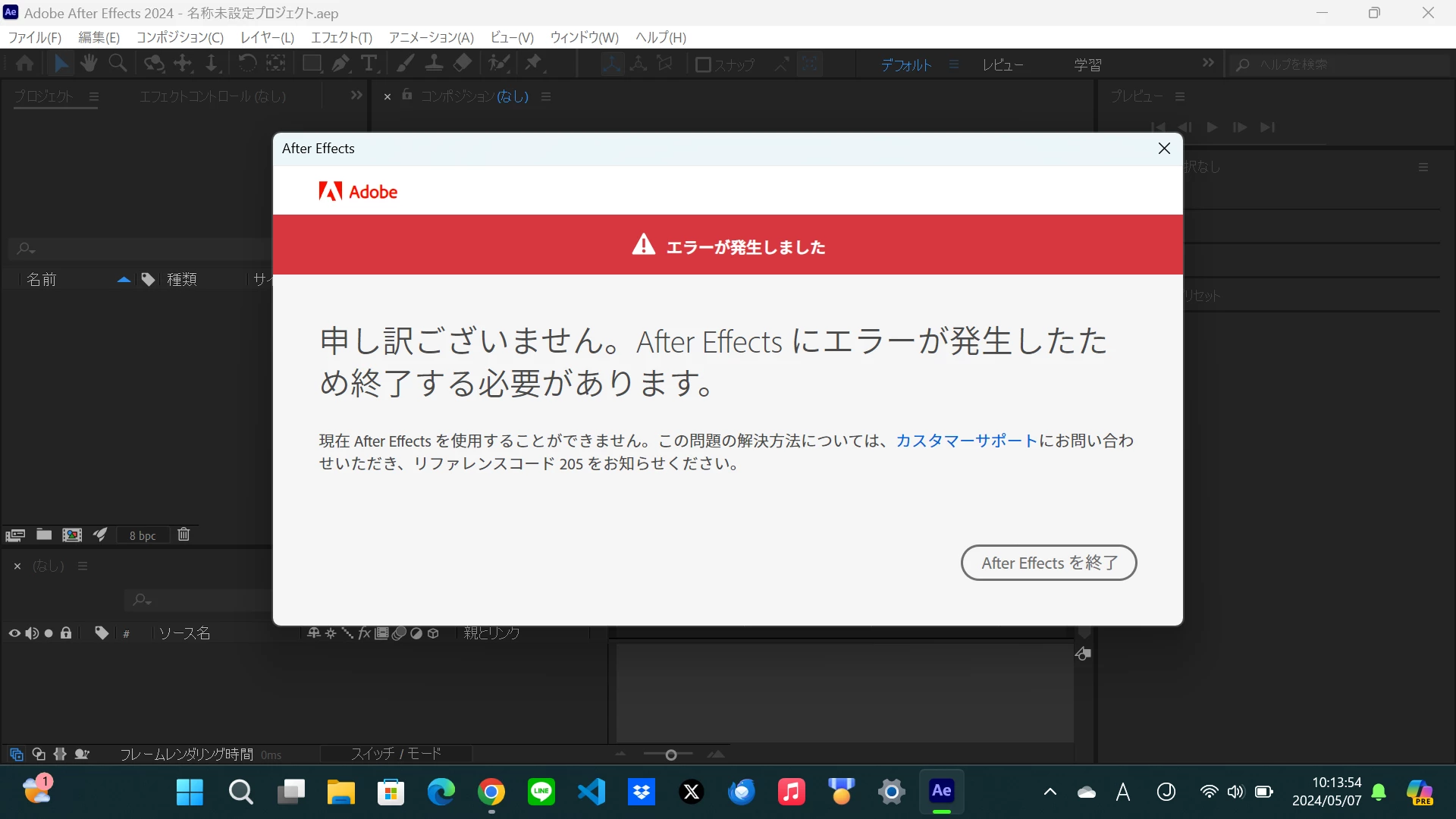Click the delete trash icon in Project panel
The image size is (1456, 819).
[184, 535]
